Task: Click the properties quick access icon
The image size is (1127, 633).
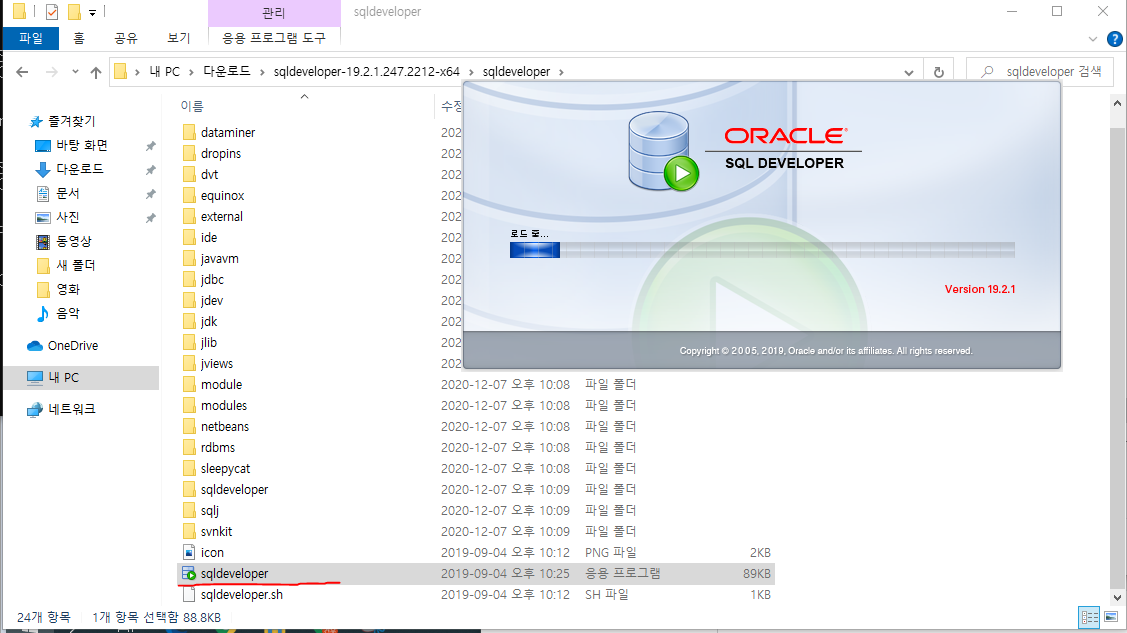Action: pyautogui.click(x=52, y=12)
